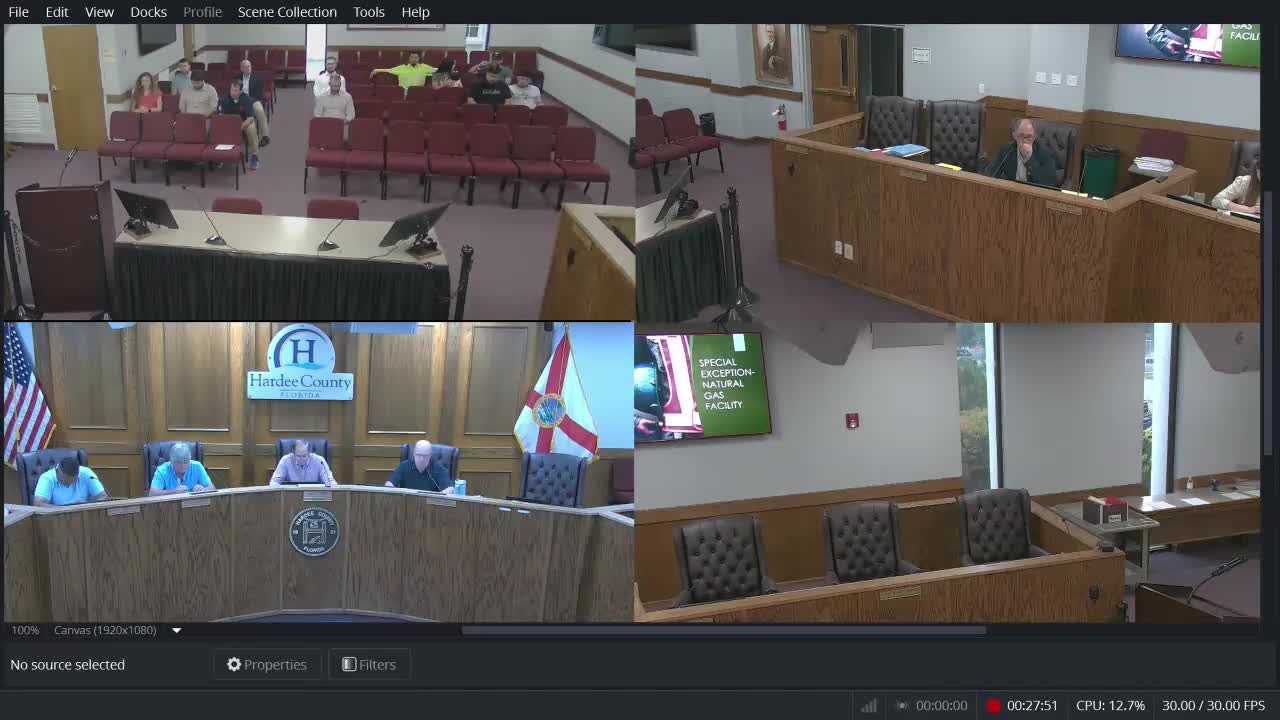This screenshot has width=1280, height=720.
Task: Select the clerk desk camera feed
Action: (948, 172)
